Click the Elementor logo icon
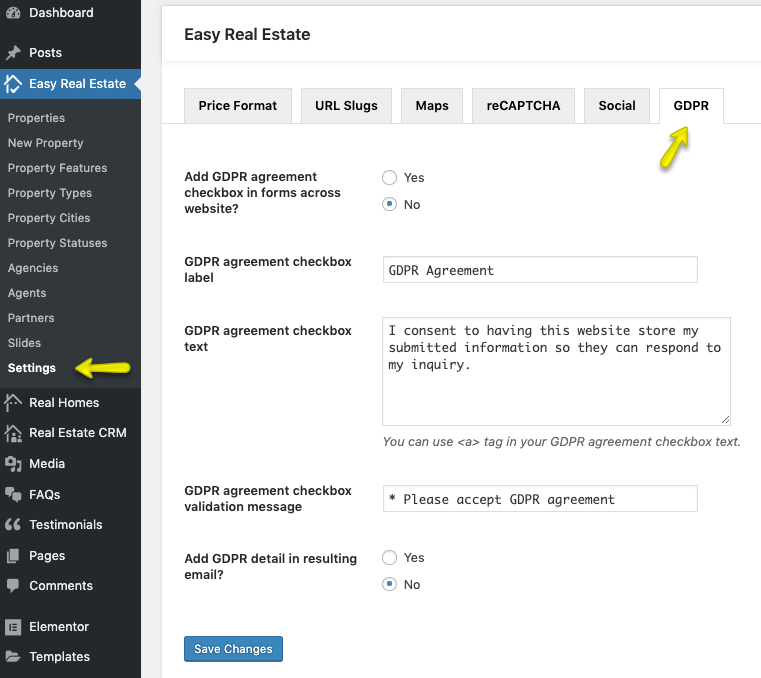Viewport: 761px width, 678px height. [13, 627]
